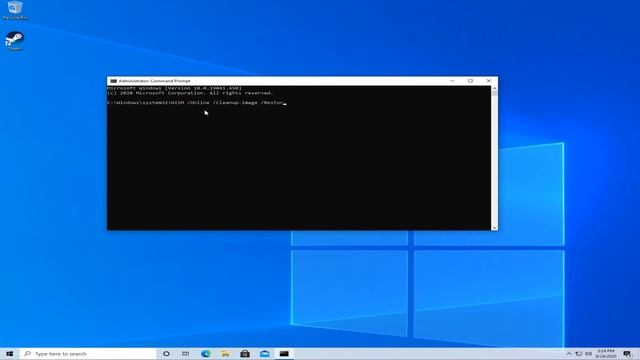The width and height of the screenshot is (640, 360).
Task: Maximize the Administrator Command Prompt window
Action: 470,81
